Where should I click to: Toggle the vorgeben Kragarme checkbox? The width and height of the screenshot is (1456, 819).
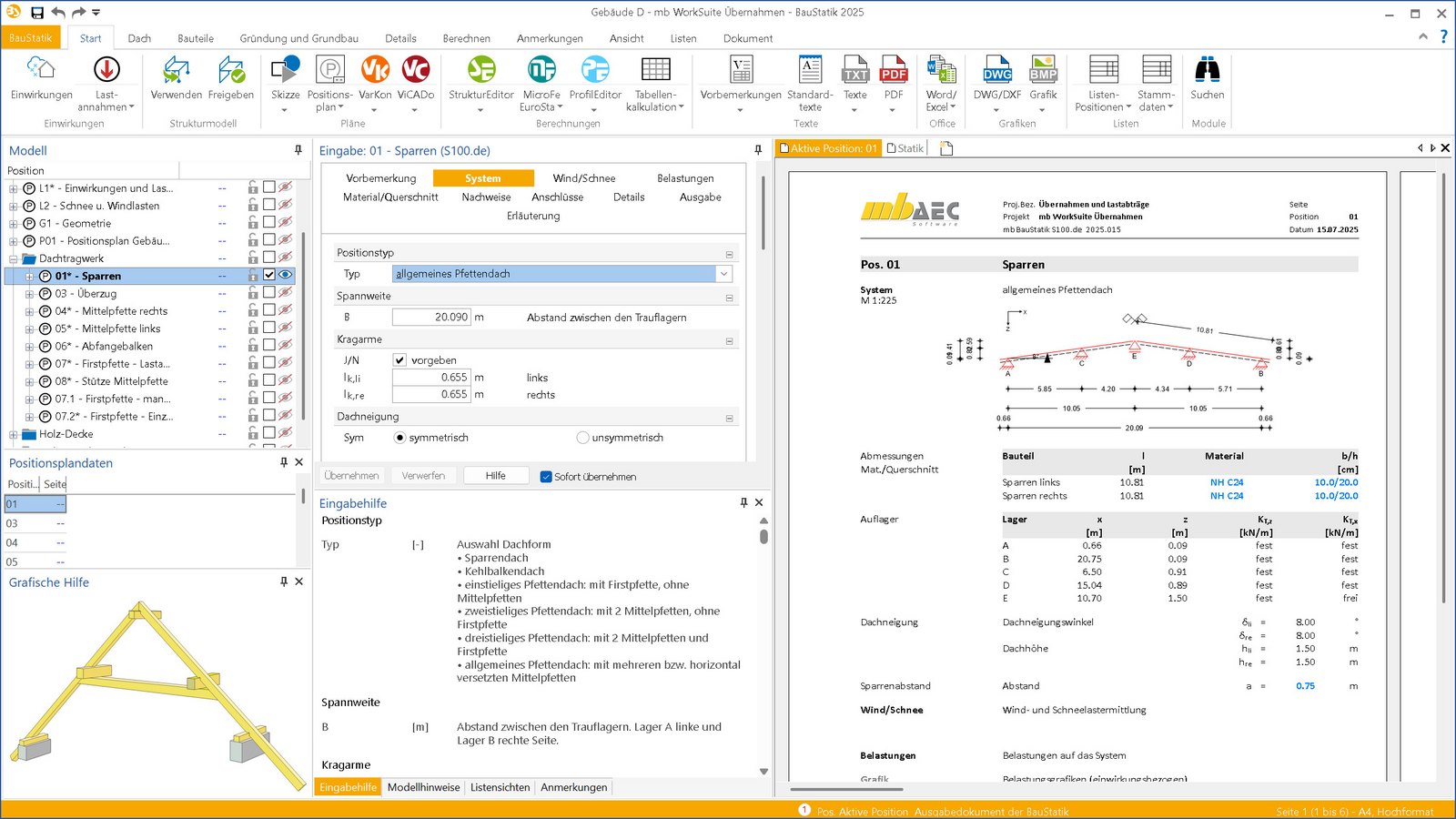click(x=399, y=360)
